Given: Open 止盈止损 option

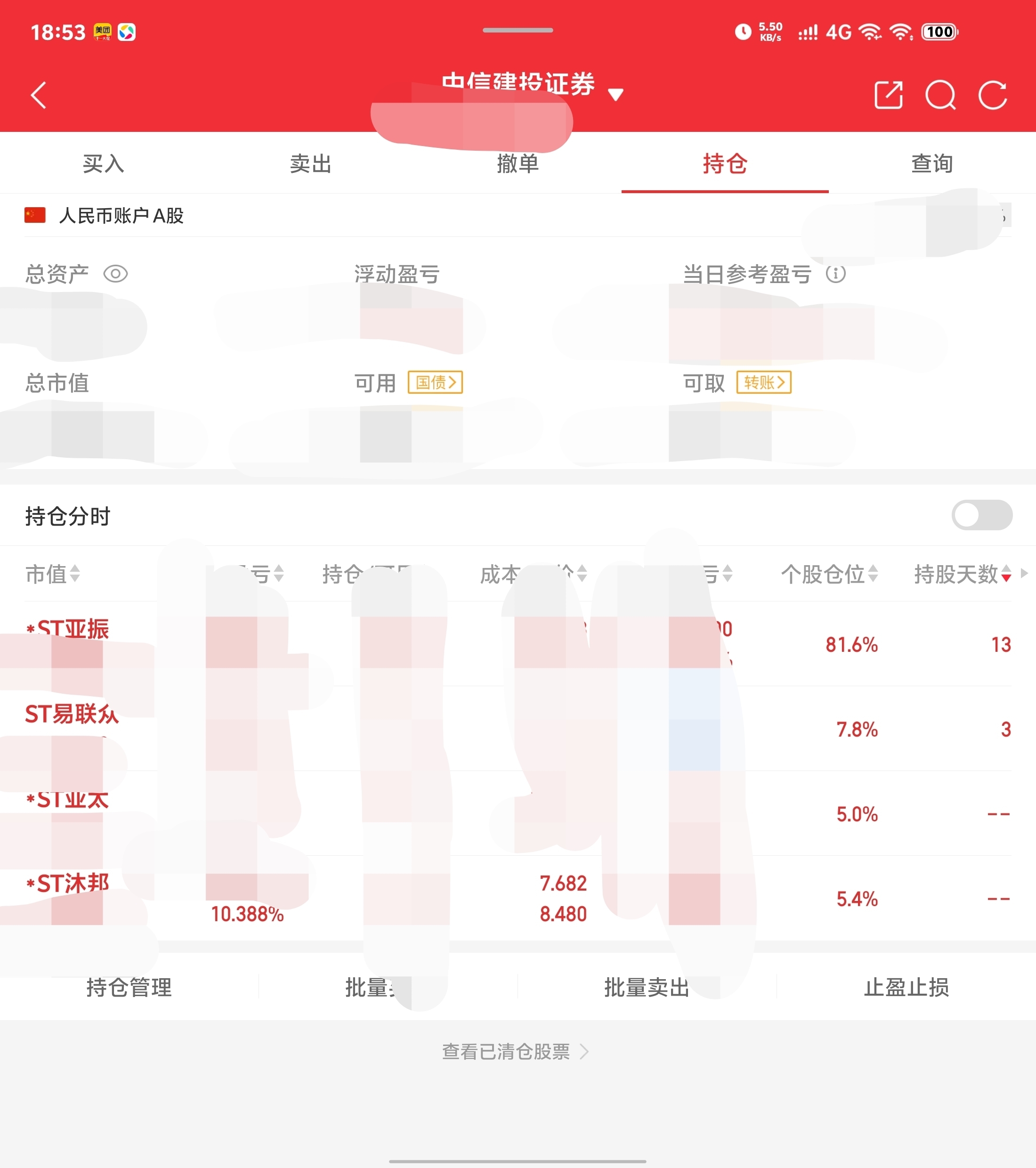Looking at the screenshot, I should pos(906,987).
